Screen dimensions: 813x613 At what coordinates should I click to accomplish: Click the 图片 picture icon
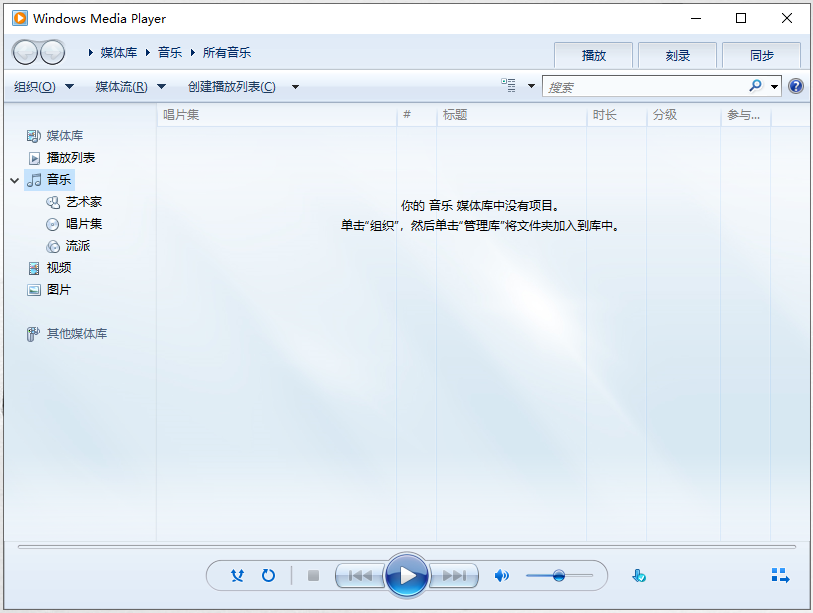(34, 290)
